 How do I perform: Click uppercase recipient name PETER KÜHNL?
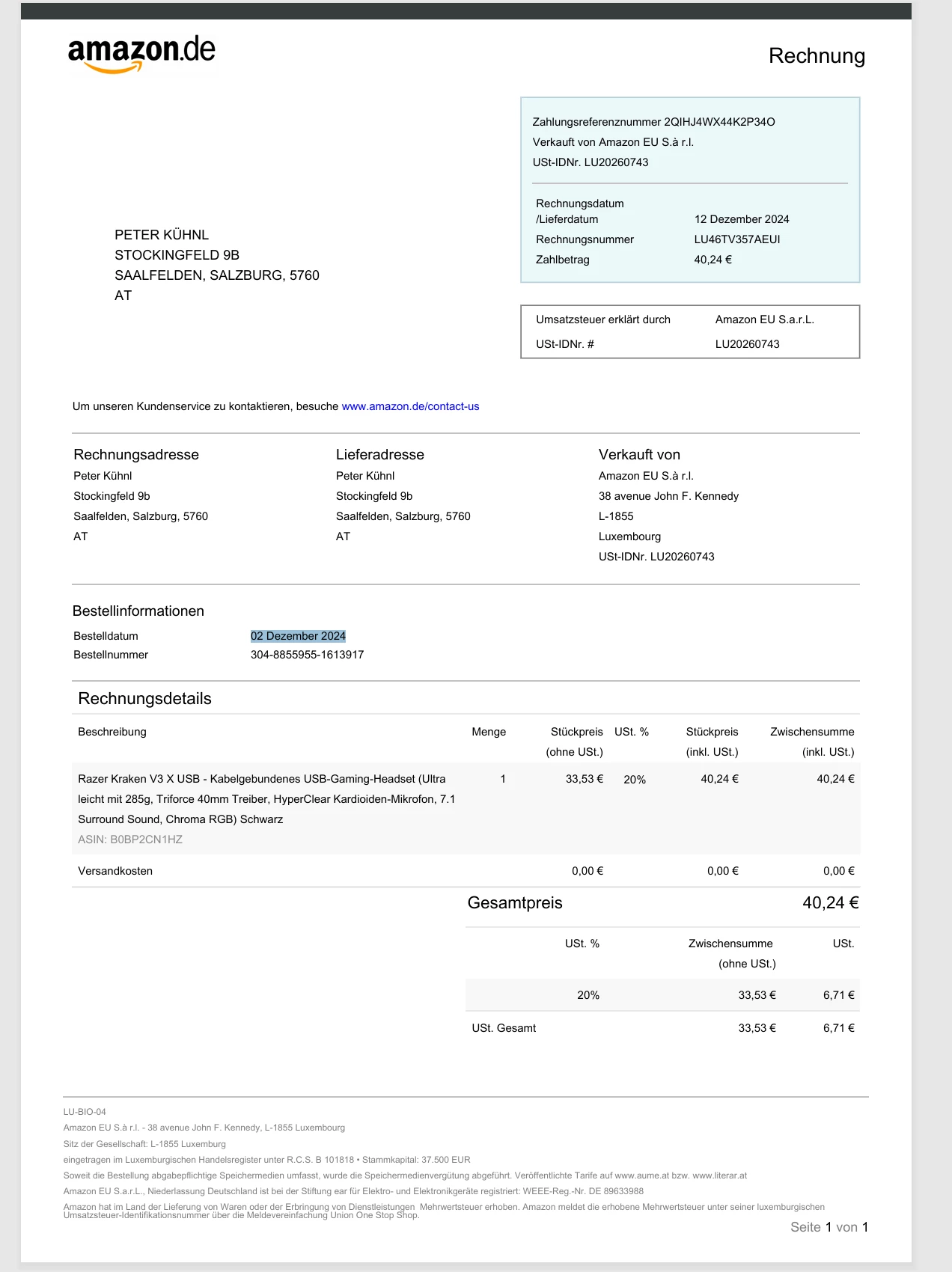pos(162,235)
